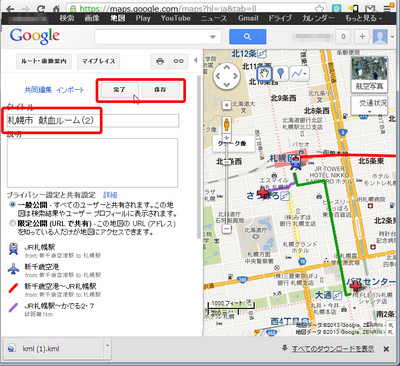Click the 保存 save button
Screen dimensions: 400x366
160,90
